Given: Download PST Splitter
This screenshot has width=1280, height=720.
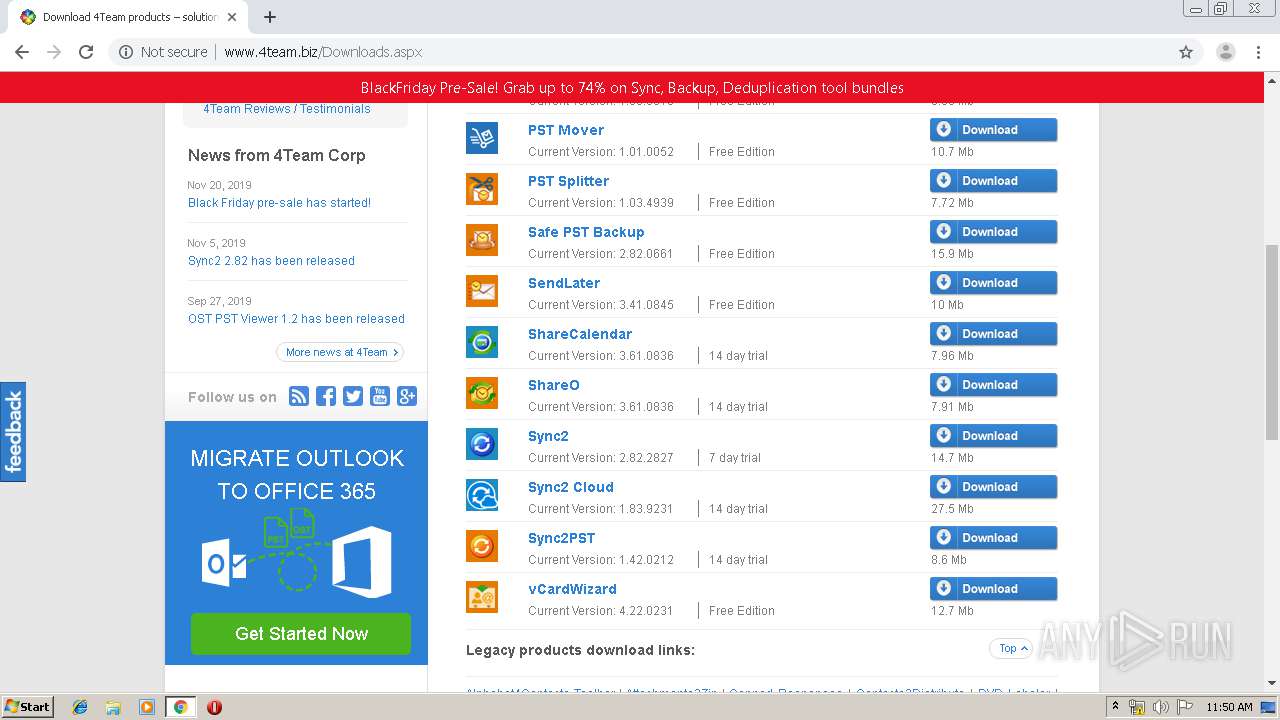Looking at the screenshot, I should point(993,181).
